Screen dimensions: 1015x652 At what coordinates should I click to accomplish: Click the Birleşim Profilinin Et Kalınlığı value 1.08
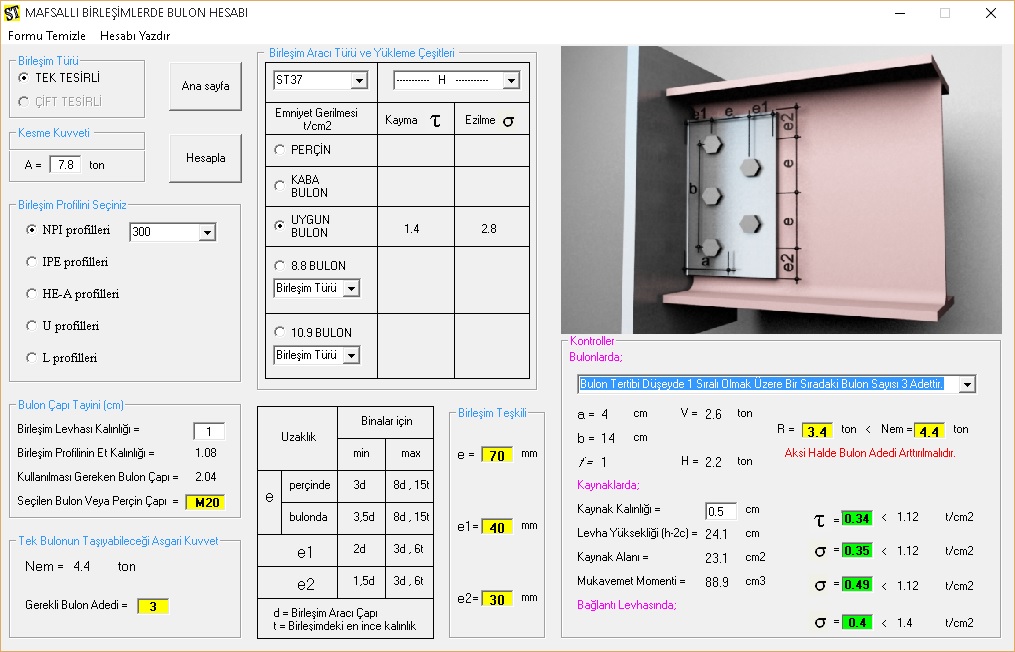[206, 453]
